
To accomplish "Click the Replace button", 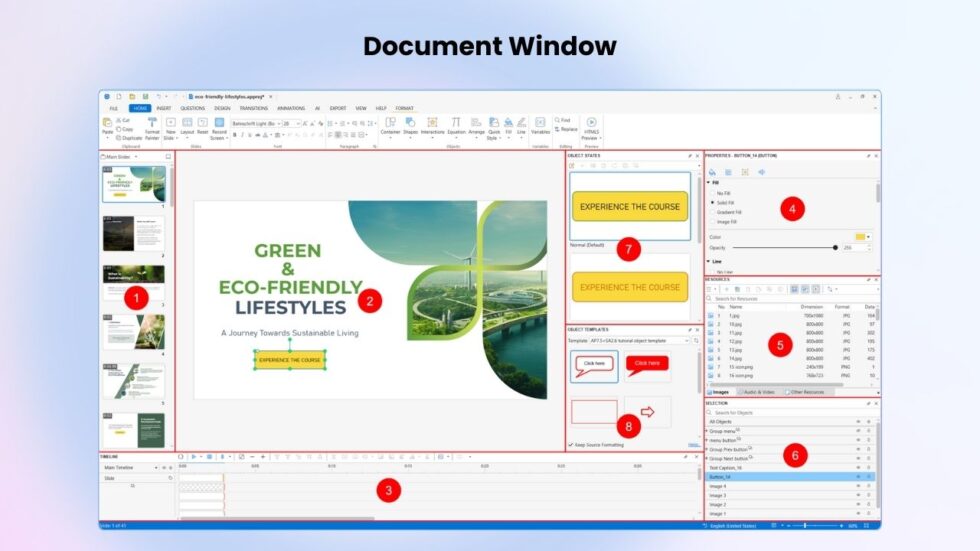I will point(566,129).
